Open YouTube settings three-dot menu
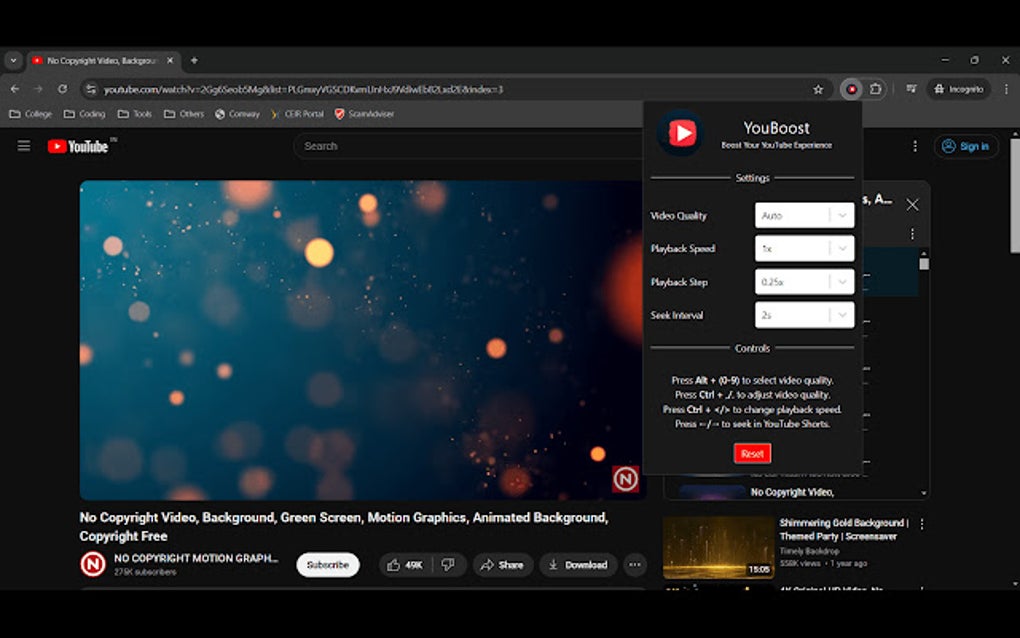Screen dimensions: 1020x638 (x=915, y=146)
